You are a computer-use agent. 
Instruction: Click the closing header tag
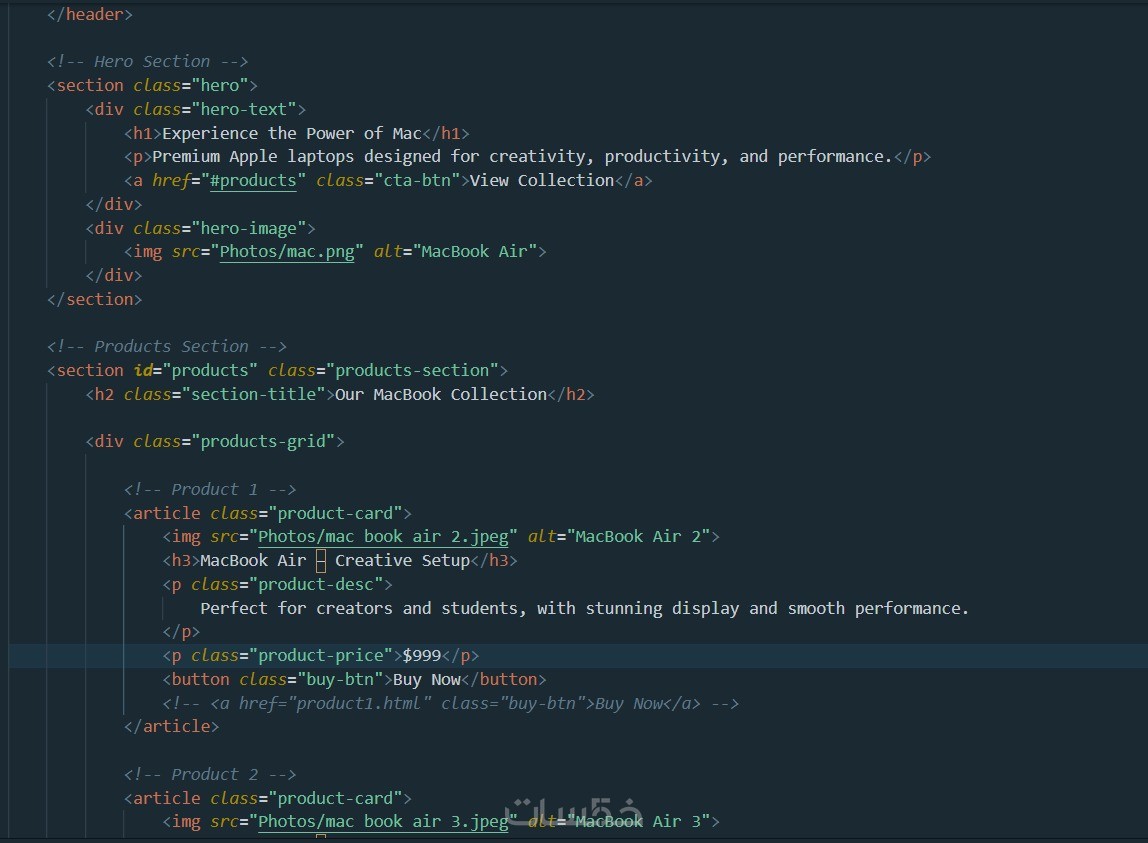(x=89, y=15)
